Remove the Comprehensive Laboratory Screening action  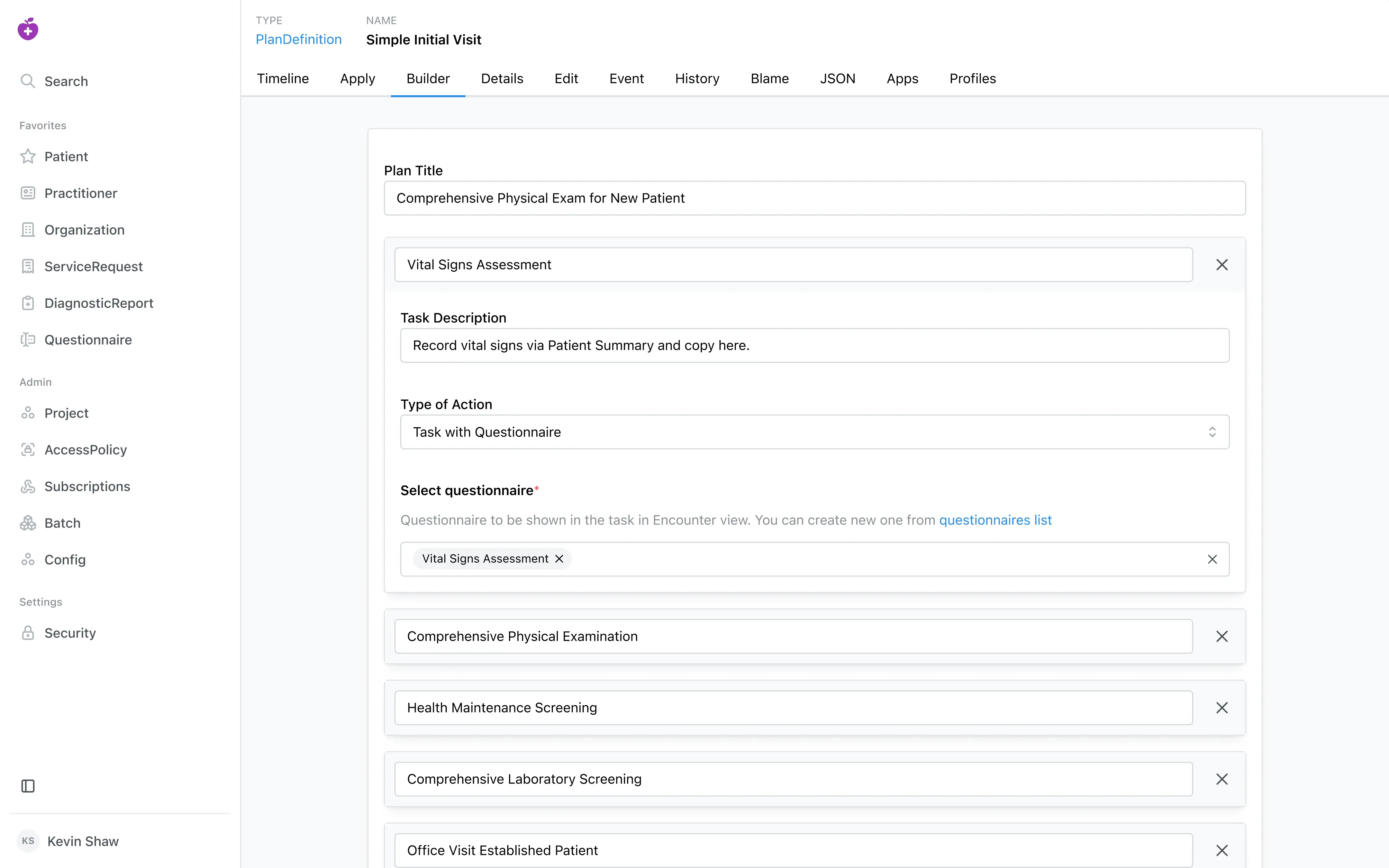1222,779
